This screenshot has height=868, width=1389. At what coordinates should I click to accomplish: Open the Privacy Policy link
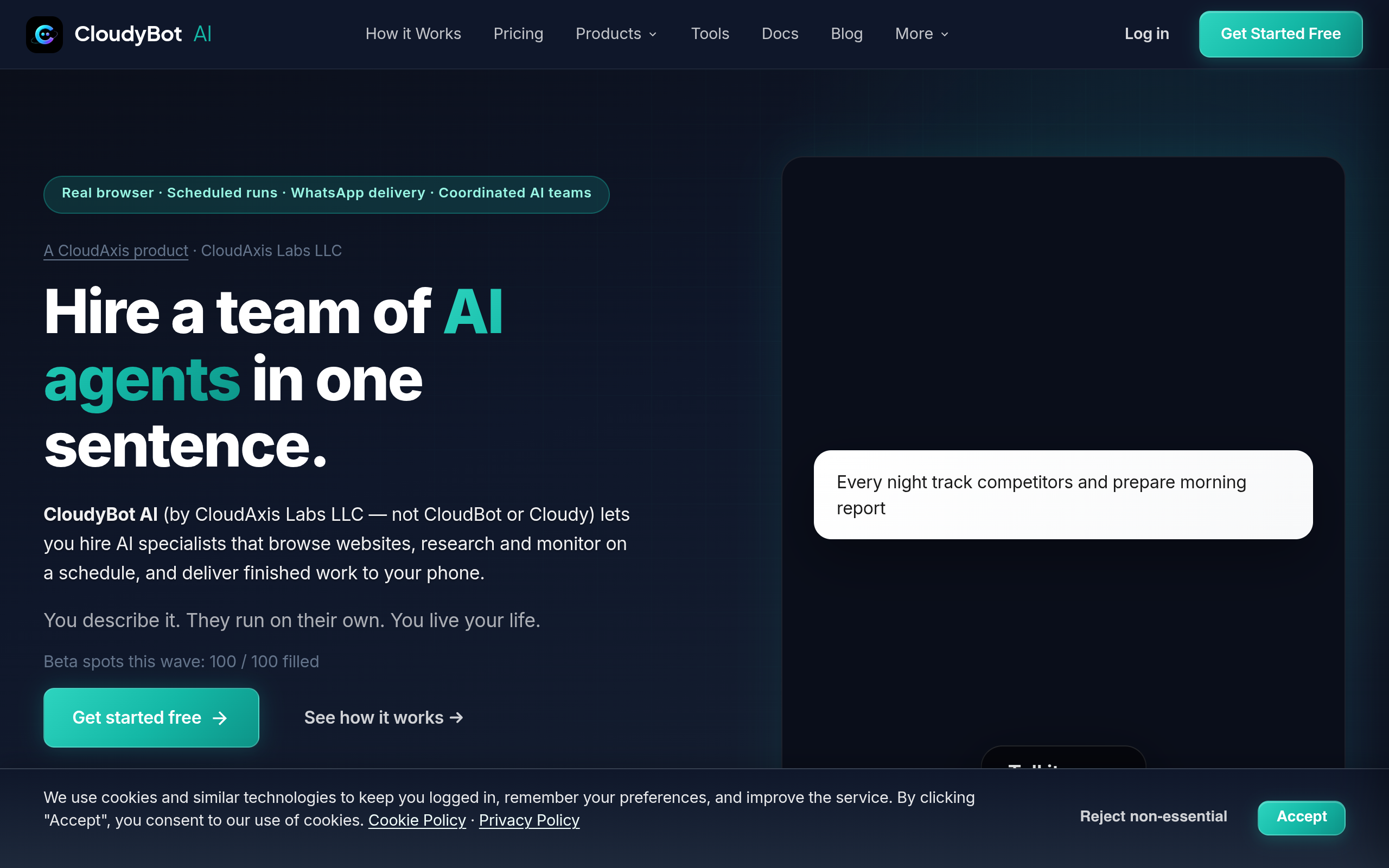pos(529,820)
